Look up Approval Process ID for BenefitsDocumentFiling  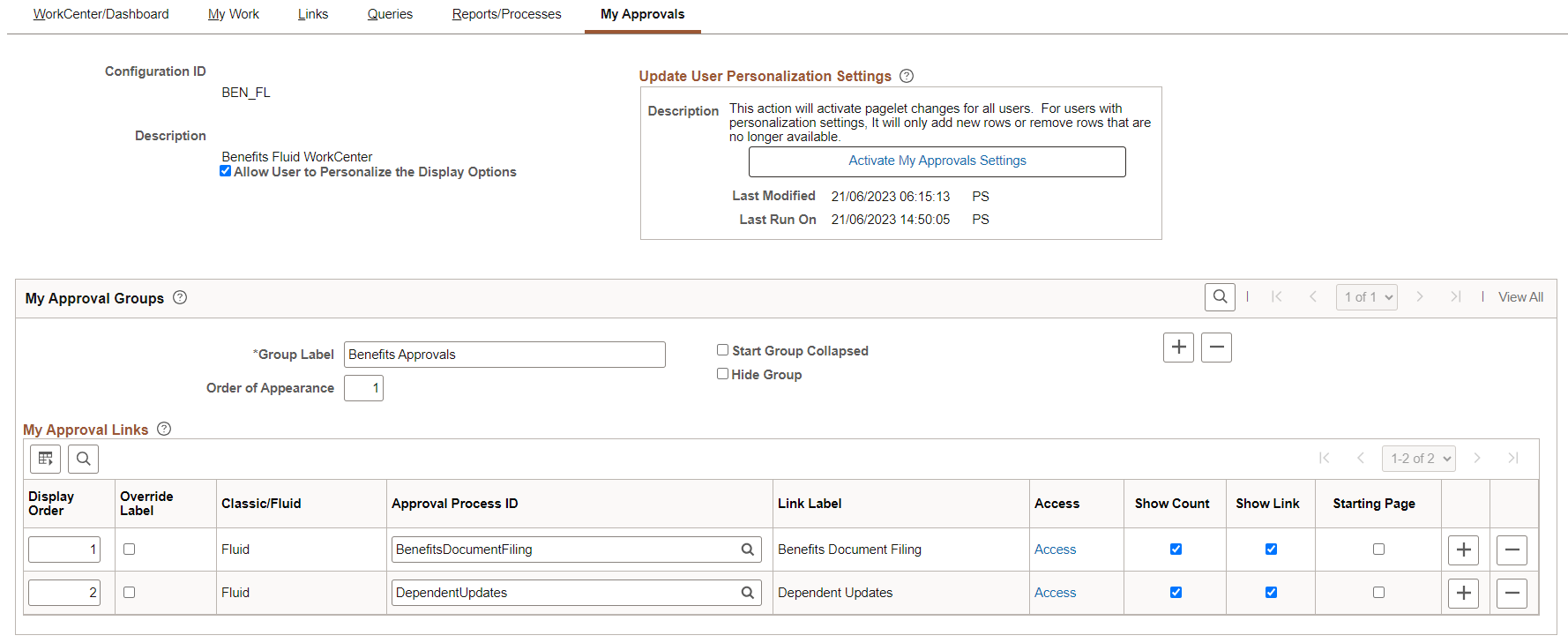pyautogui.click(x=747, y=550)
